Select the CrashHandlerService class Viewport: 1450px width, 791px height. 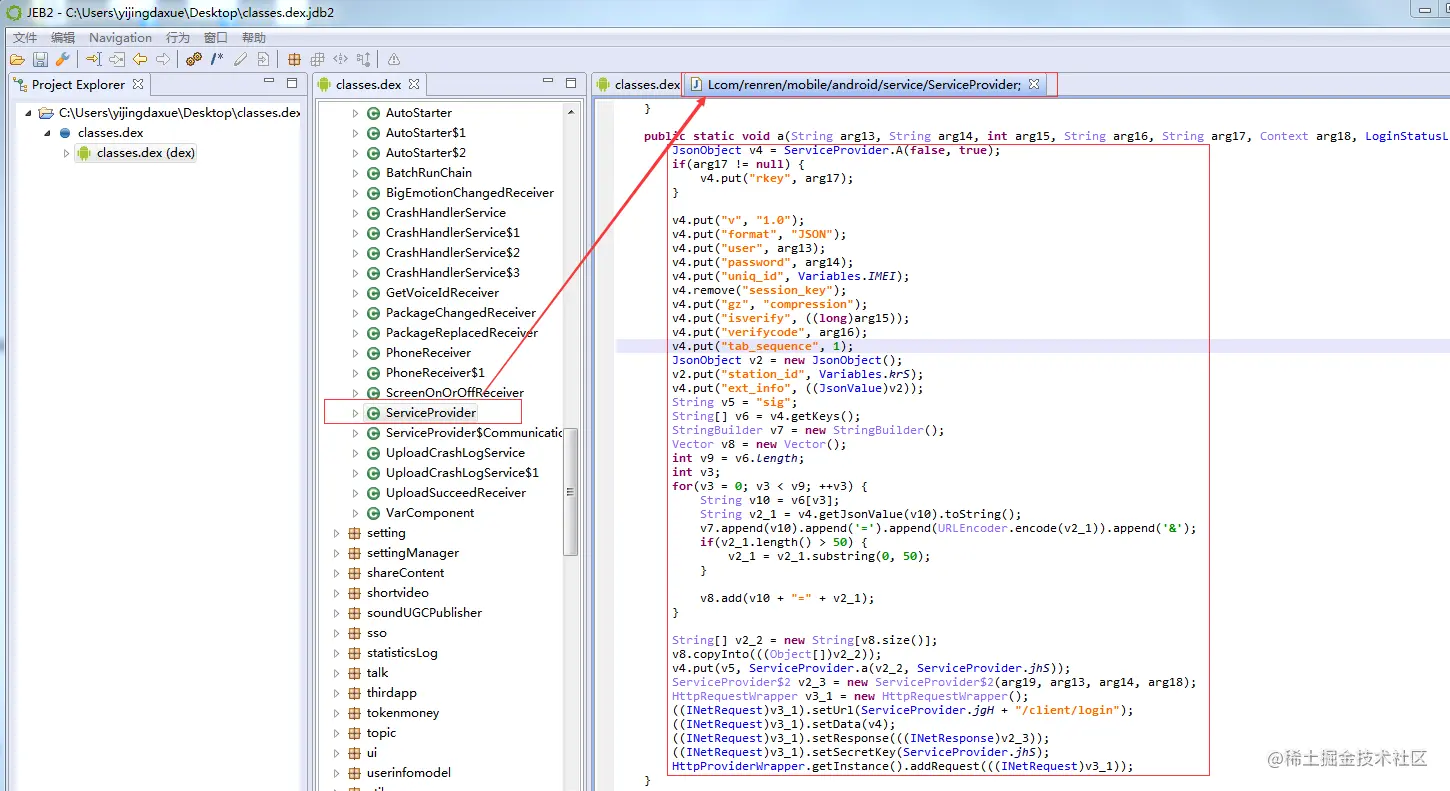tap(446, 213)
